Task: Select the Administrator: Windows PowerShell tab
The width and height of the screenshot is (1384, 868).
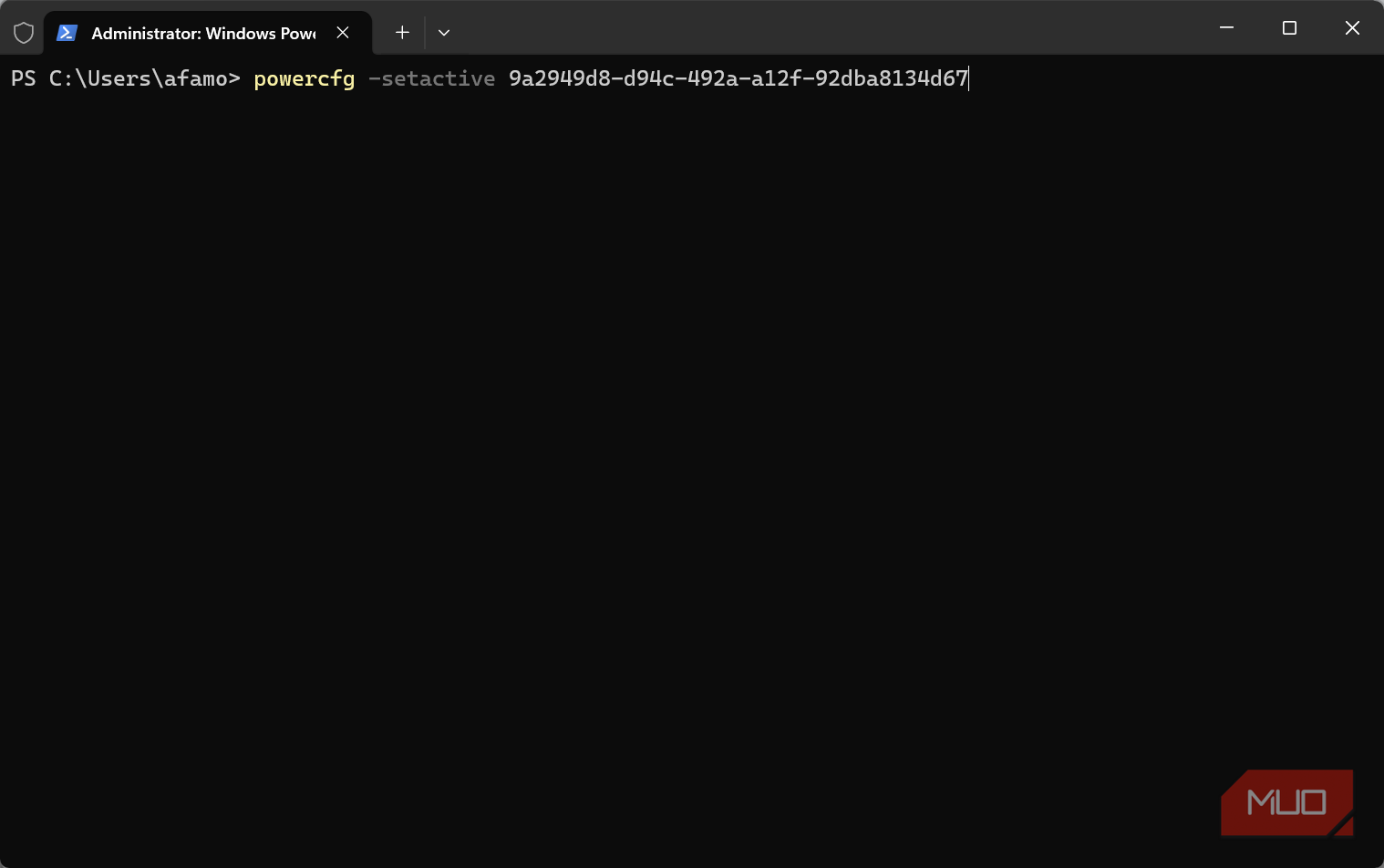Action: 208,33
